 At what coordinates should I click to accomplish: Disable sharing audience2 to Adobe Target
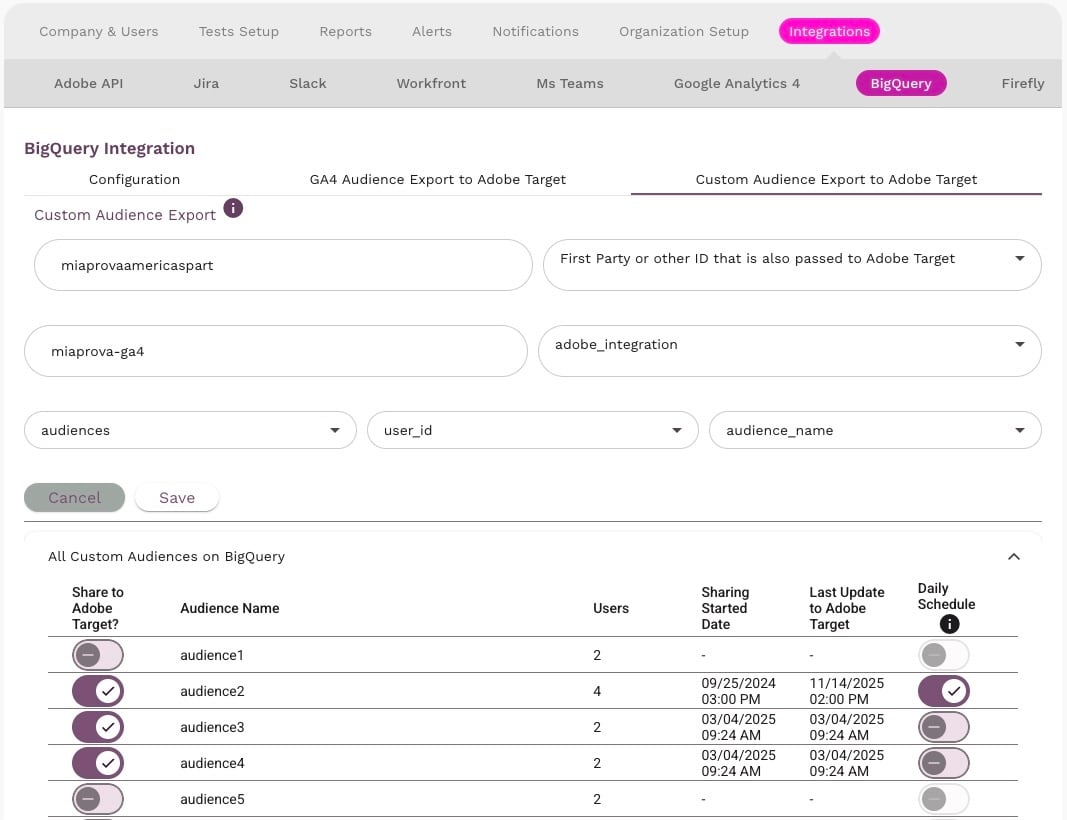tap(97, 692)
